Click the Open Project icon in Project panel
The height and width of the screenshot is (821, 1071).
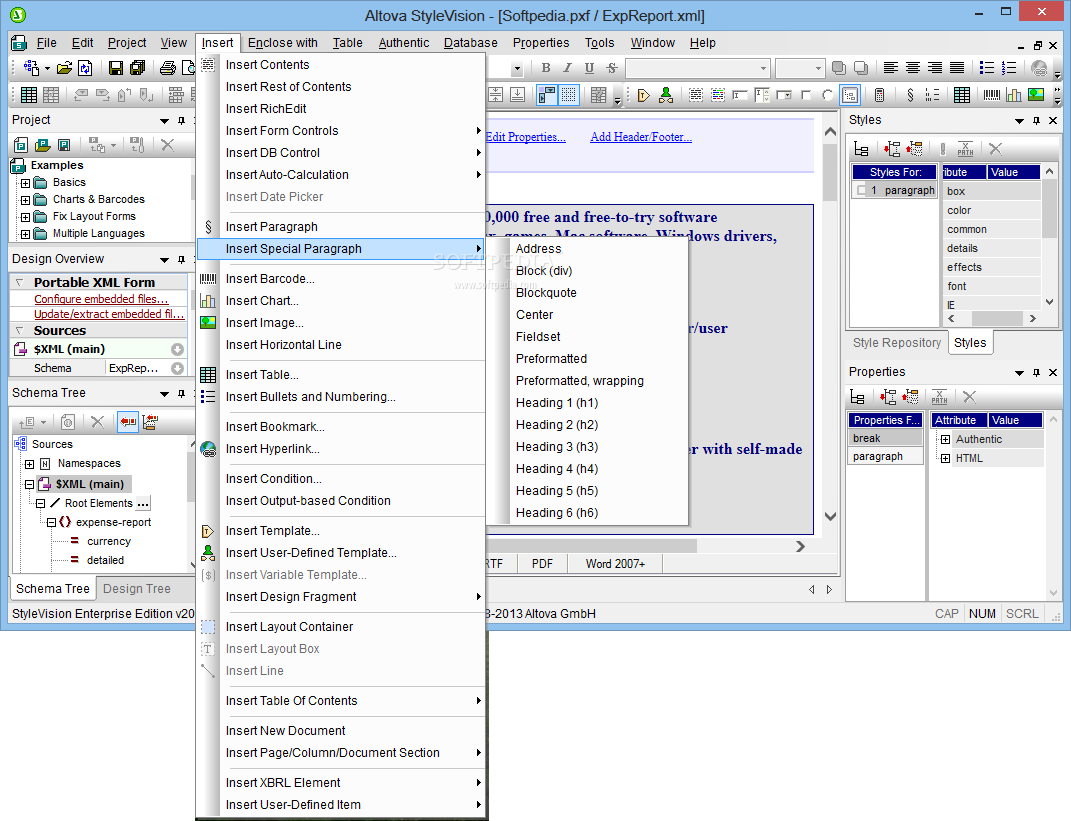coord(42,145)
